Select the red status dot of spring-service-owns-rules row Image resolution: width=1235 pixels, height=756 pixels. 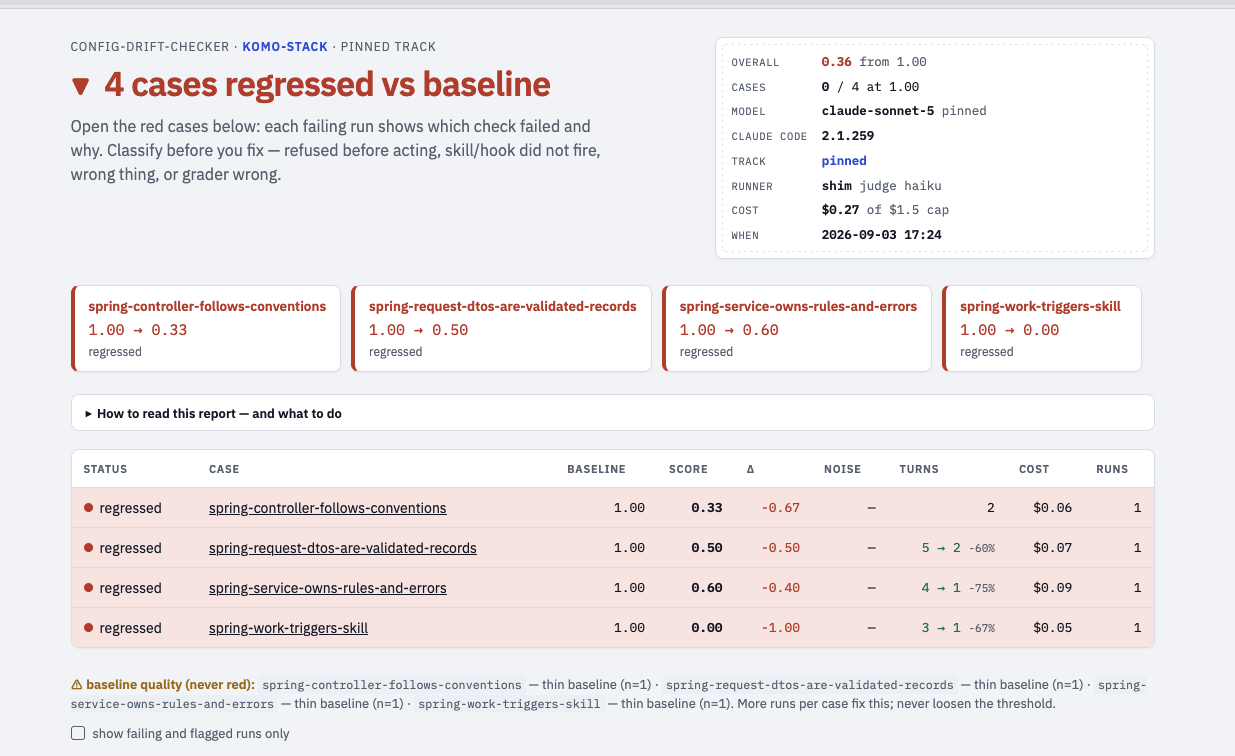click(x=88, y=588)
